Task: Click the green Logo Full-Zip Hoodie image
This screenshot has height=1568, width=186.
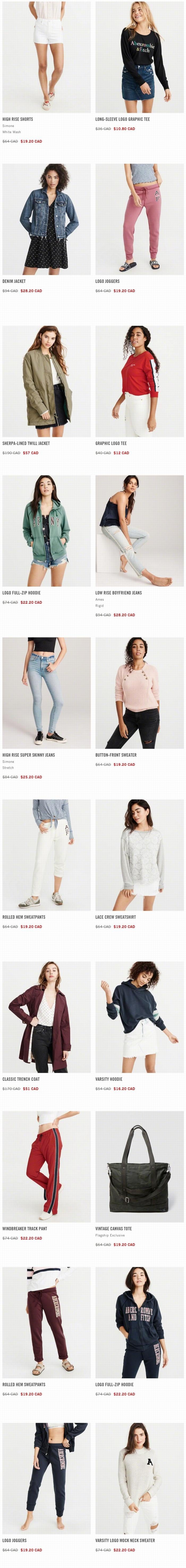Action: [46, 530]
